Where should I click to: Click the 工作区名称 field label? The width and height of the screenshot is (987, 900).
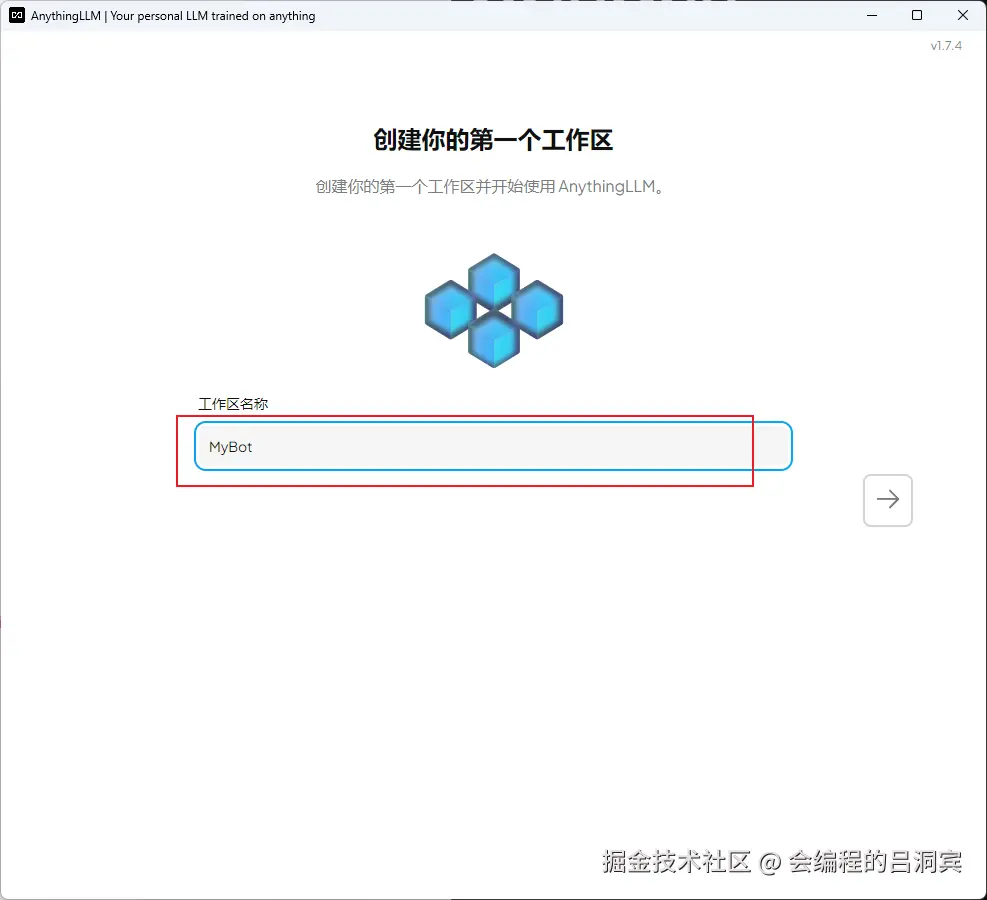pos(233,404)
